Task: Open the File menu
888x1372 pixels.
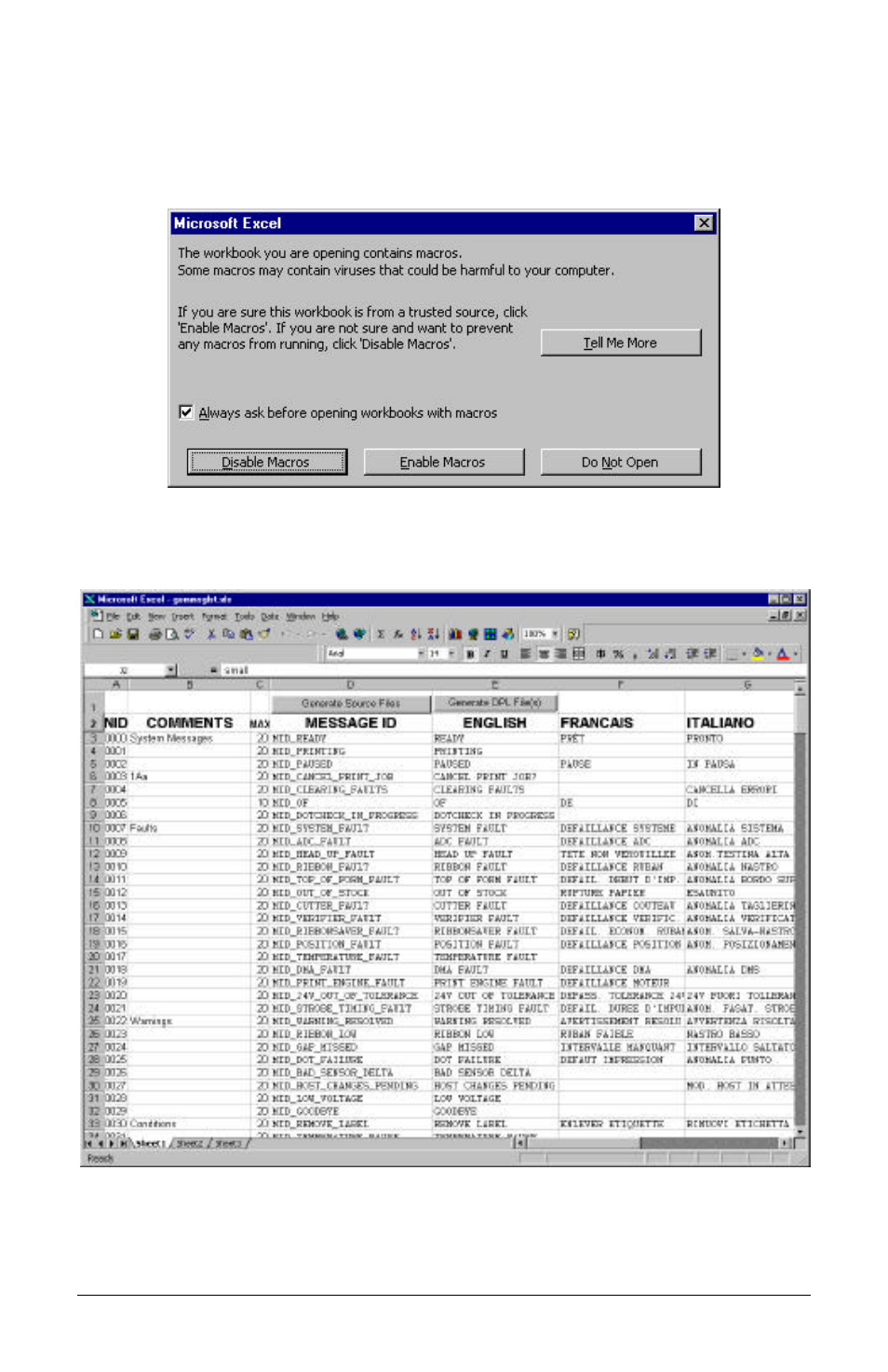Action: click(x=113, y=616)
